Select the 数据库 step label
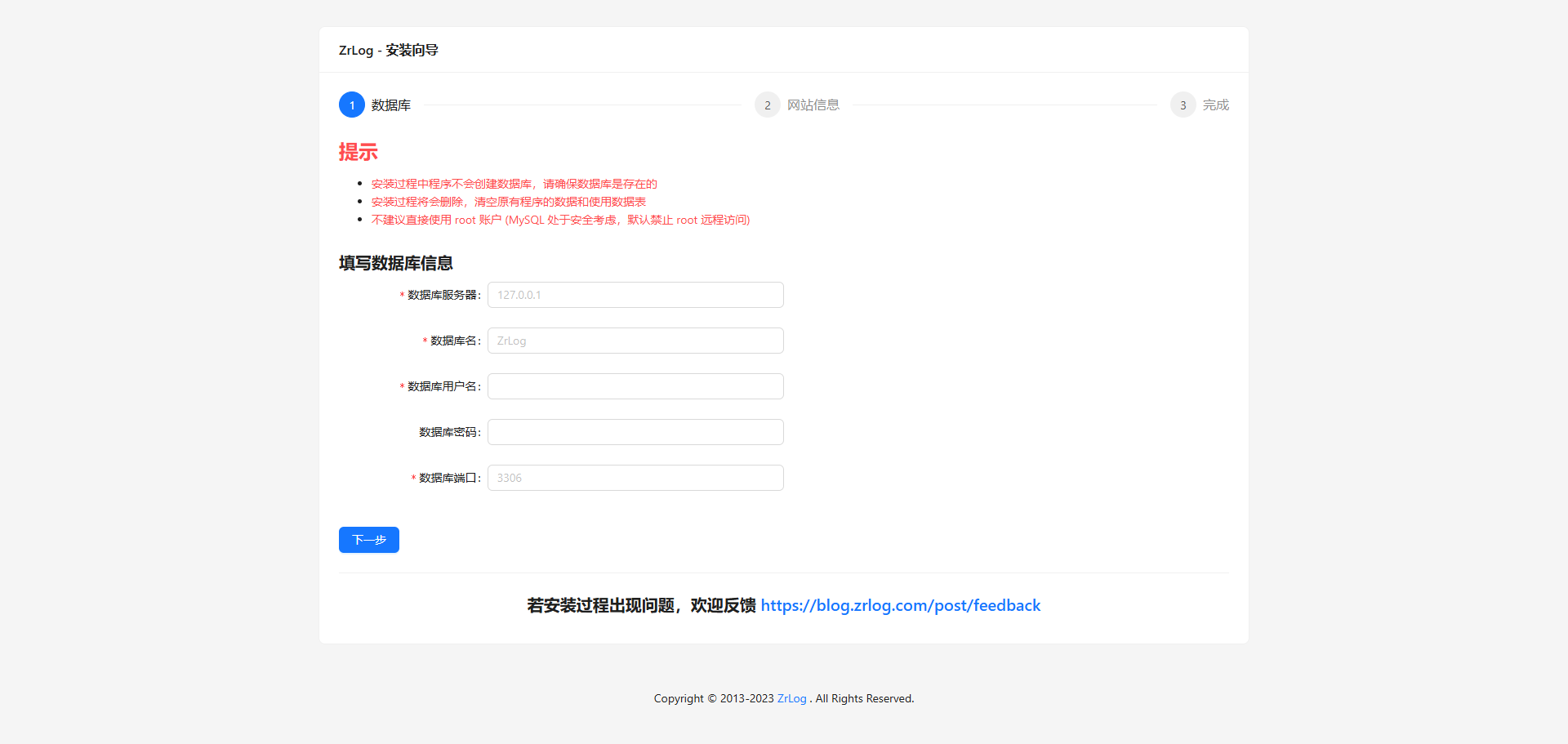 tap(391, 105)
